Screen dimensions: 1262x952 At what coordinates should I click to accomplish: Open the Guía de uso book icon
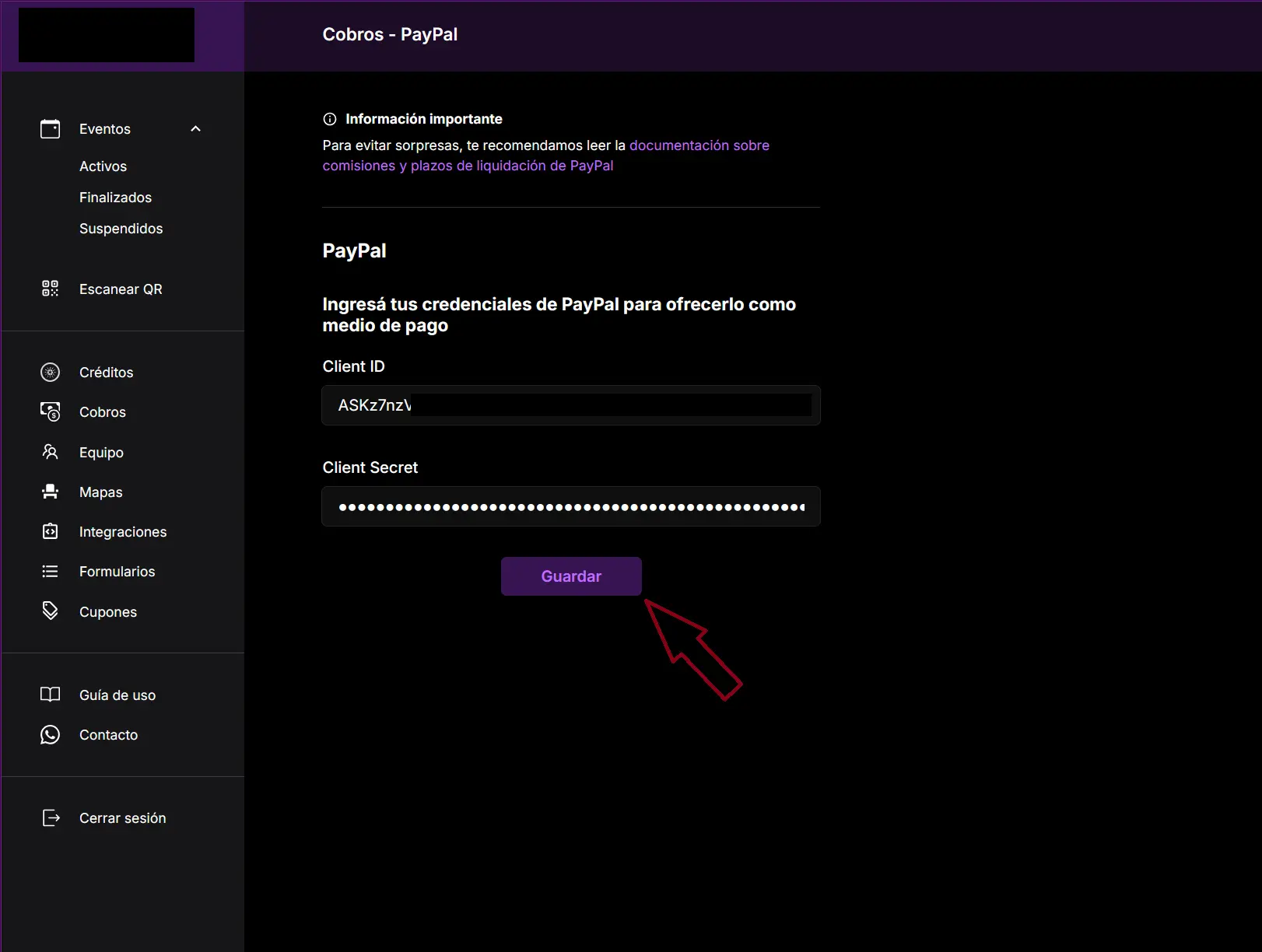point(50,695)
